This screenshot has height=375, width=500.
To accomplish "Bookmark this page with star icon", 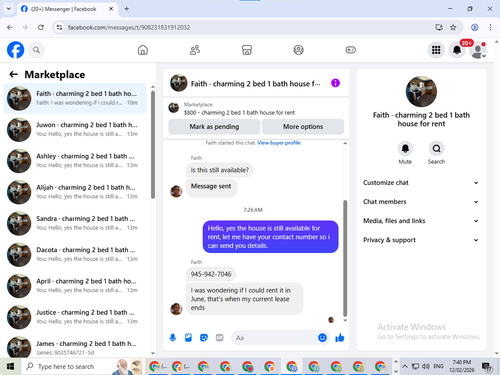I will point(453,27).
